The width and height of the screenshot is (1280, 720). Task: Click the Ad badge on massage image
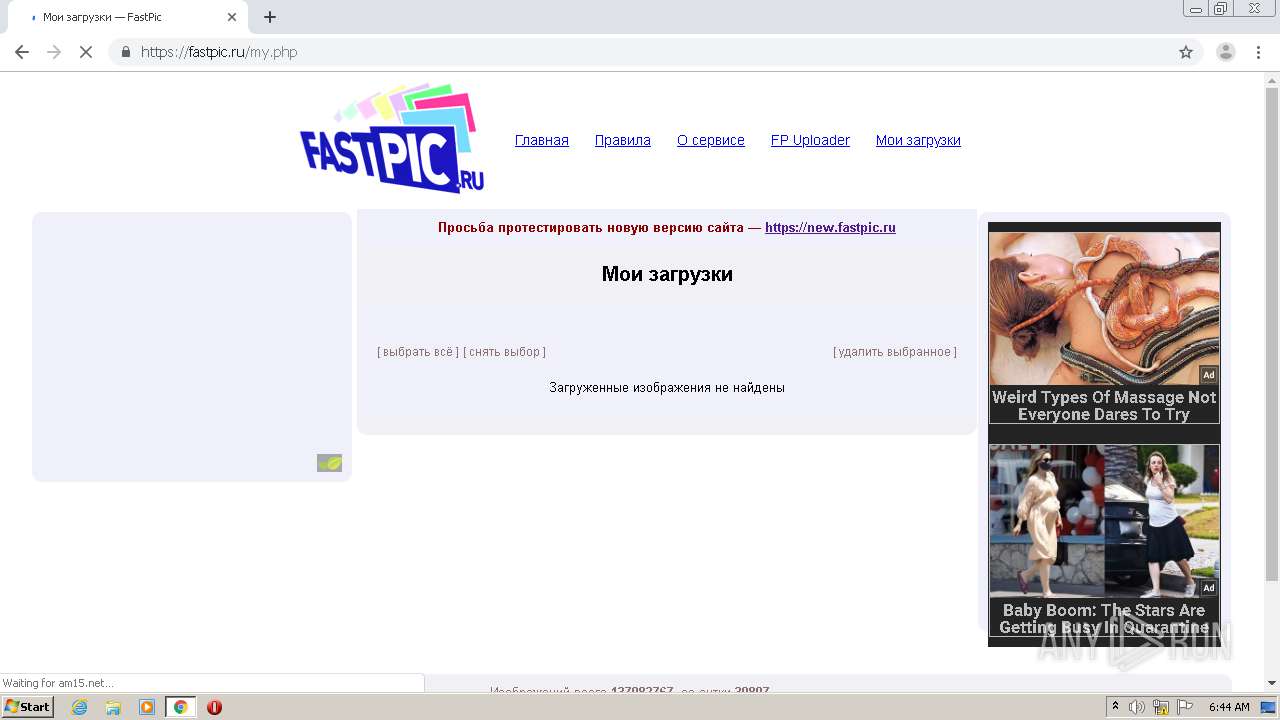click(1209, 375)
